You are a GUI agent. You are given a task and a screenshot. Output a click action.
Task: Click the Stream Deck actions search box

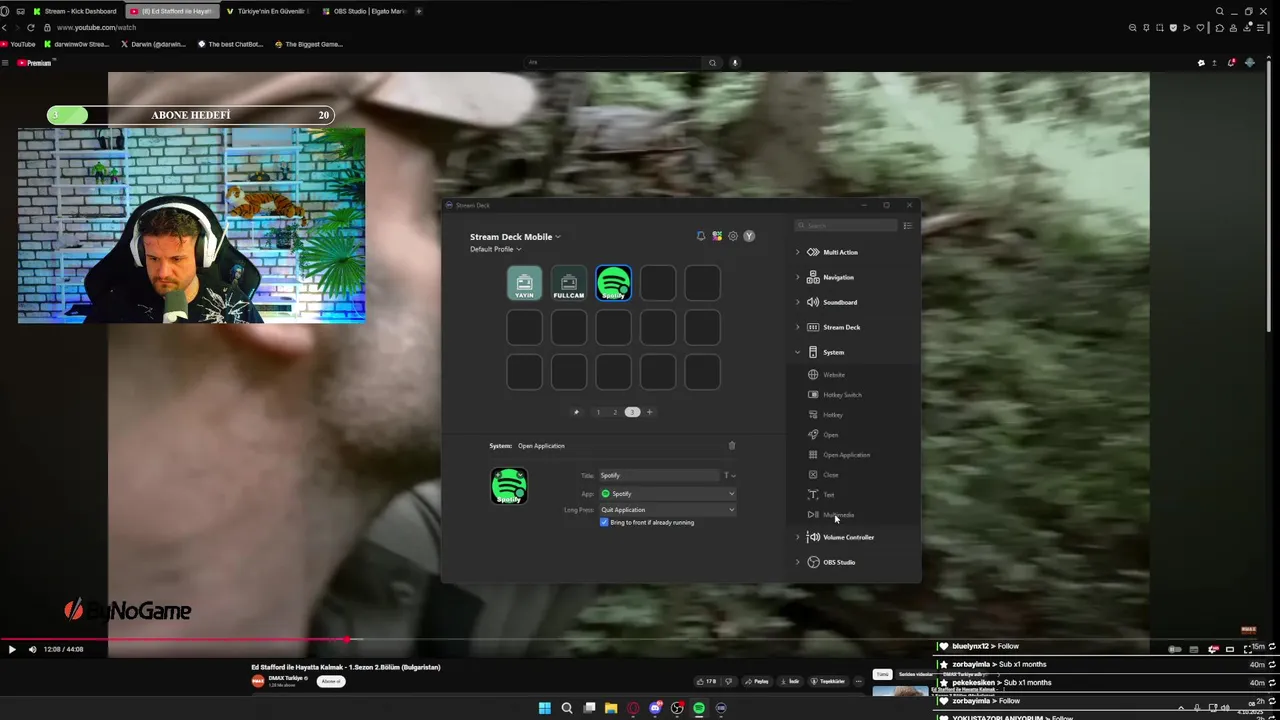(x=847, y=226)
